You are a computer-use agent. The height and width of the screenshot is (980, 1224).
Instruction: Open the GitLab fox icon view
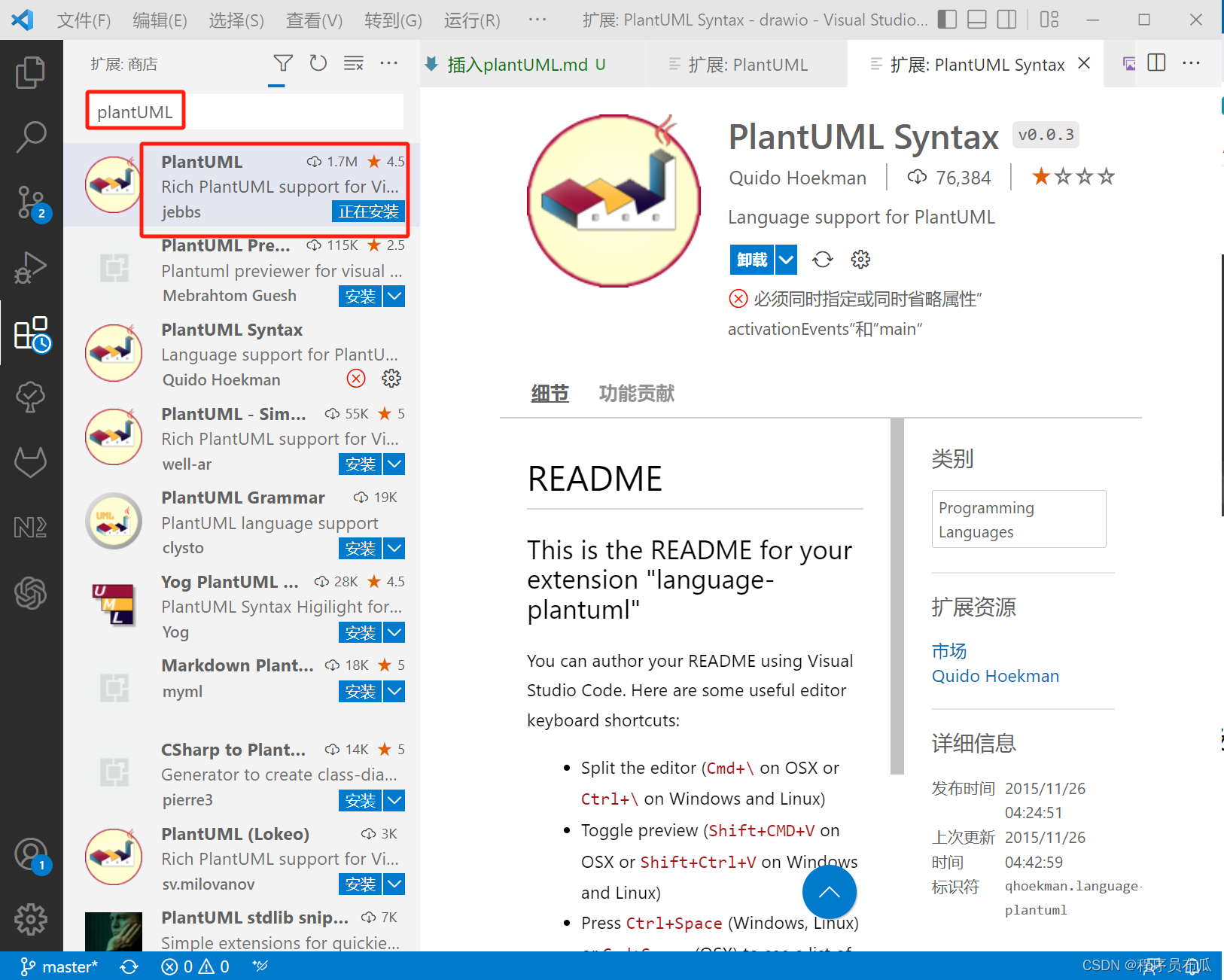(x=31, y=461)
